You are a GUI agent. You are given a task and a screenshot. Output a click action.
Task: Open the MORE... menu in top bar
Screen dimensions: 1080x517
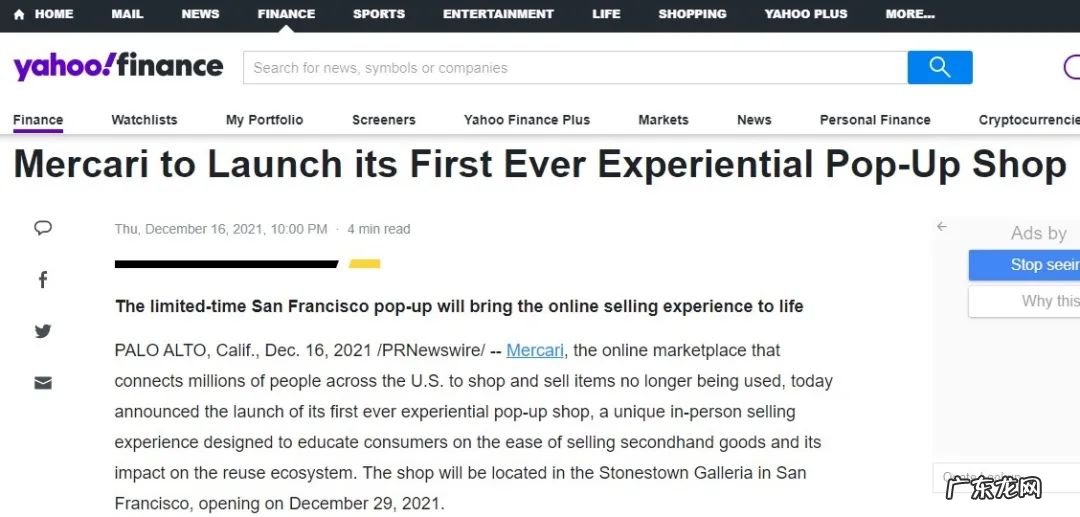pos(909,14)
